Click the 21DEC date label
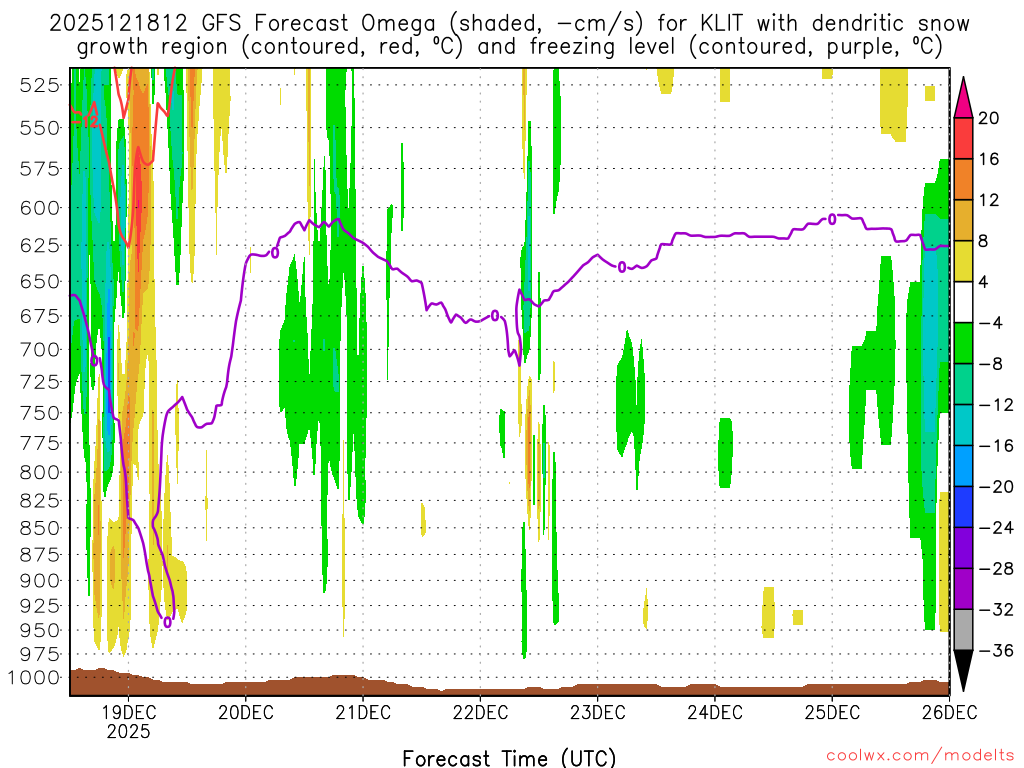The width and height of the screenshot is (1024, 768). 363,712
